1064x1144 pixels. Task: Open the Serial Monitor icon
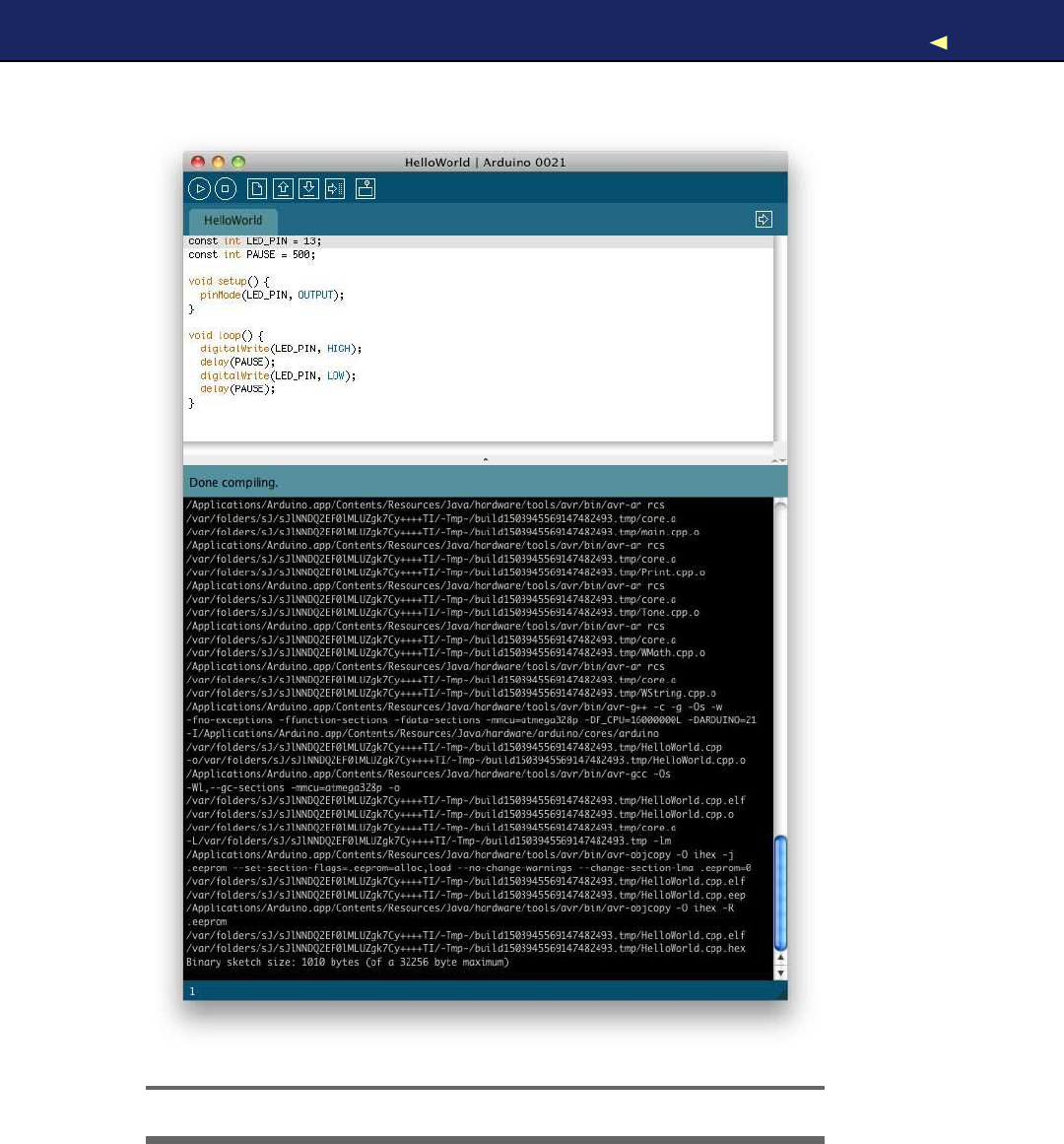[366, 189]
